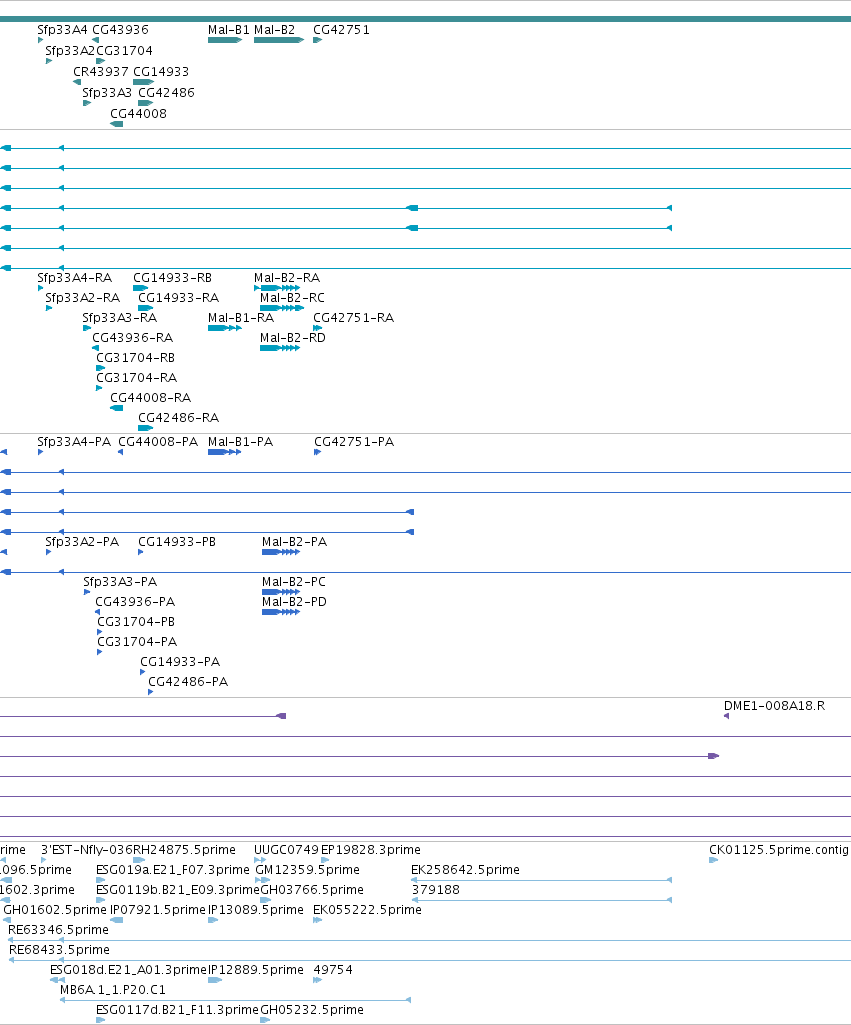Click EST IP13089.5prime label
Image resolution: width=851 pixels, height=1025 pixels.
pyautogui.click(x=256, y=910)
